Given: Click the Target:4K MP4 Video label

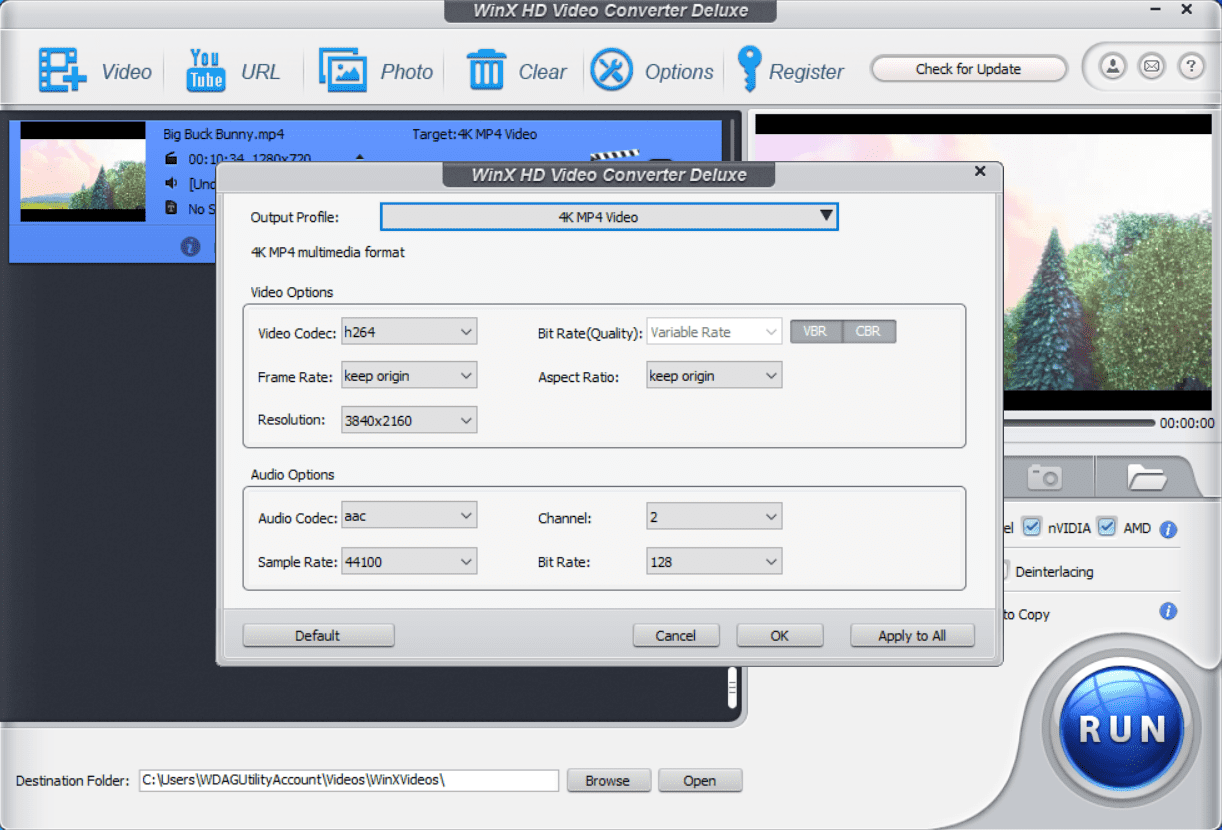Looking at the screenshot, I should pyautogui.click(x=474, y=134).
